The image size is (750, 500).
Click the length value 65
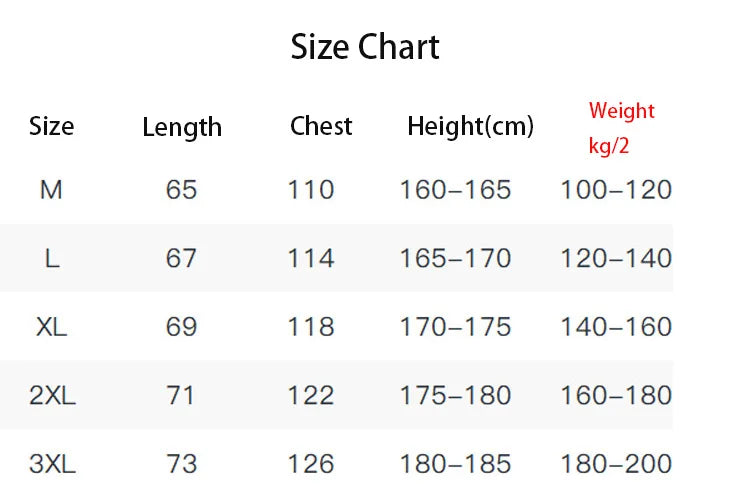coord(181,189)
